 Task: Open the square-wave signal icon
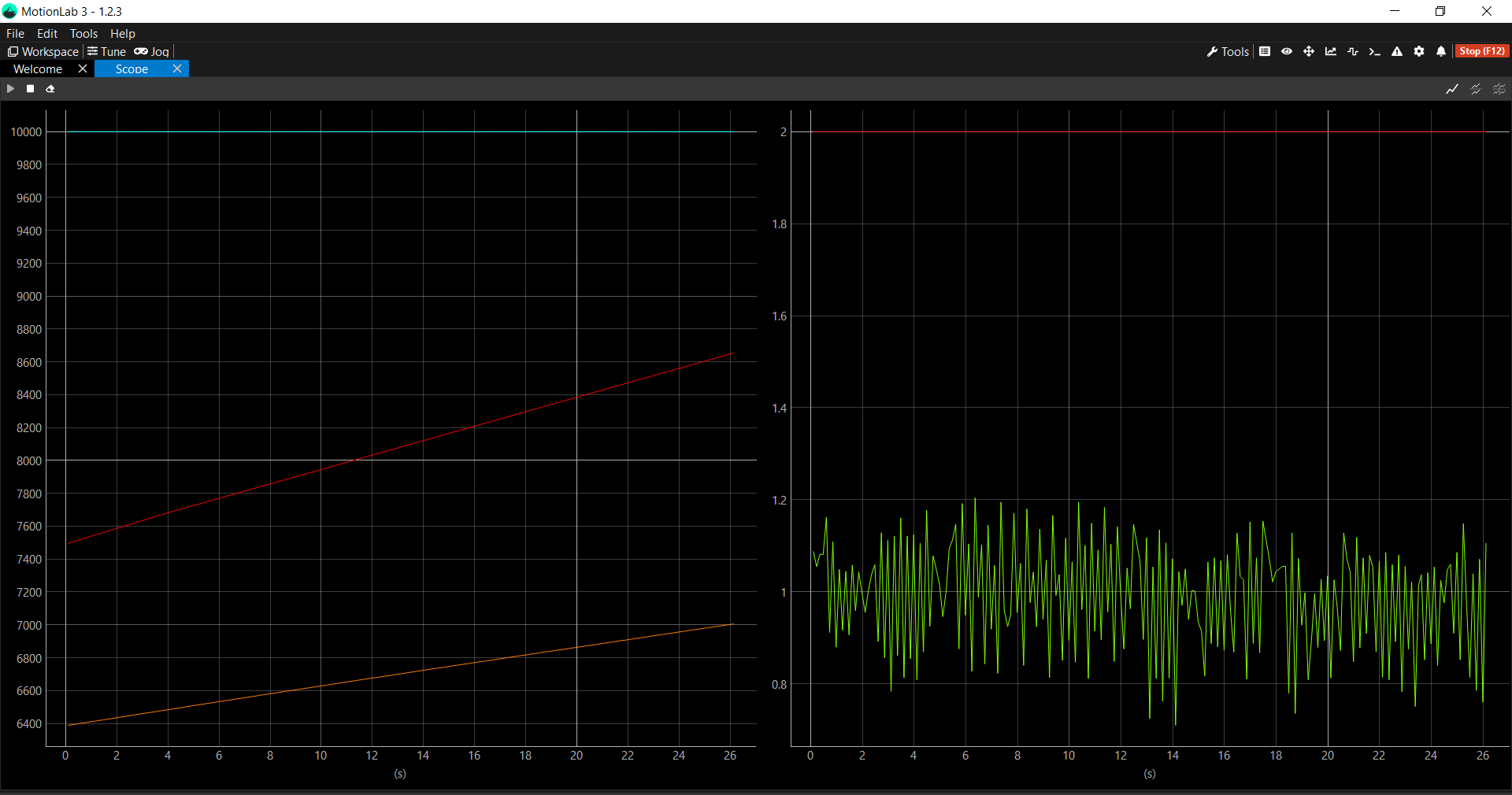coord(1353,51)
